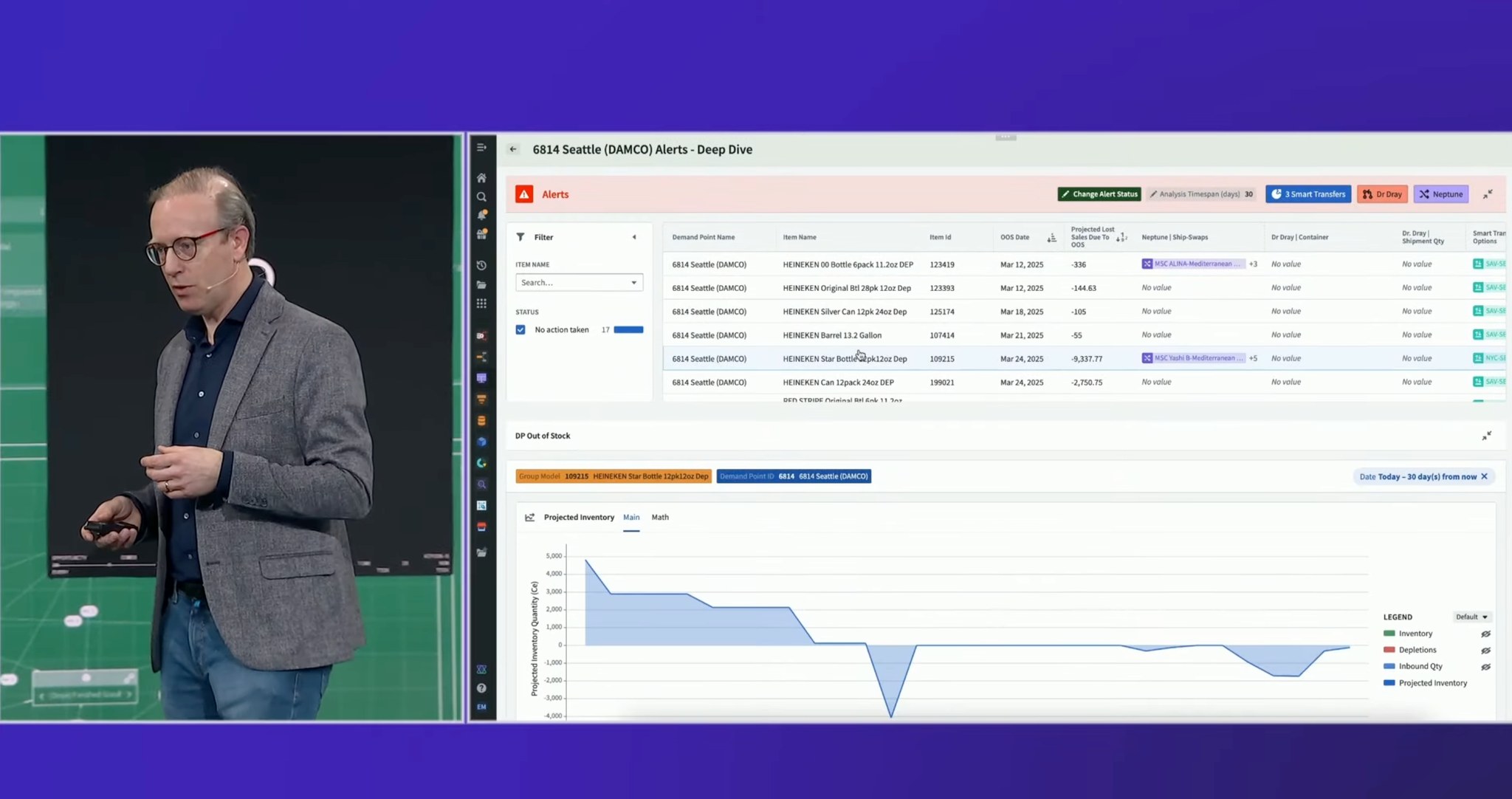The height and width of the screenshot is (799, 1512).
Task: Collapse the Filter panel arrow
Action: point(633,237)
